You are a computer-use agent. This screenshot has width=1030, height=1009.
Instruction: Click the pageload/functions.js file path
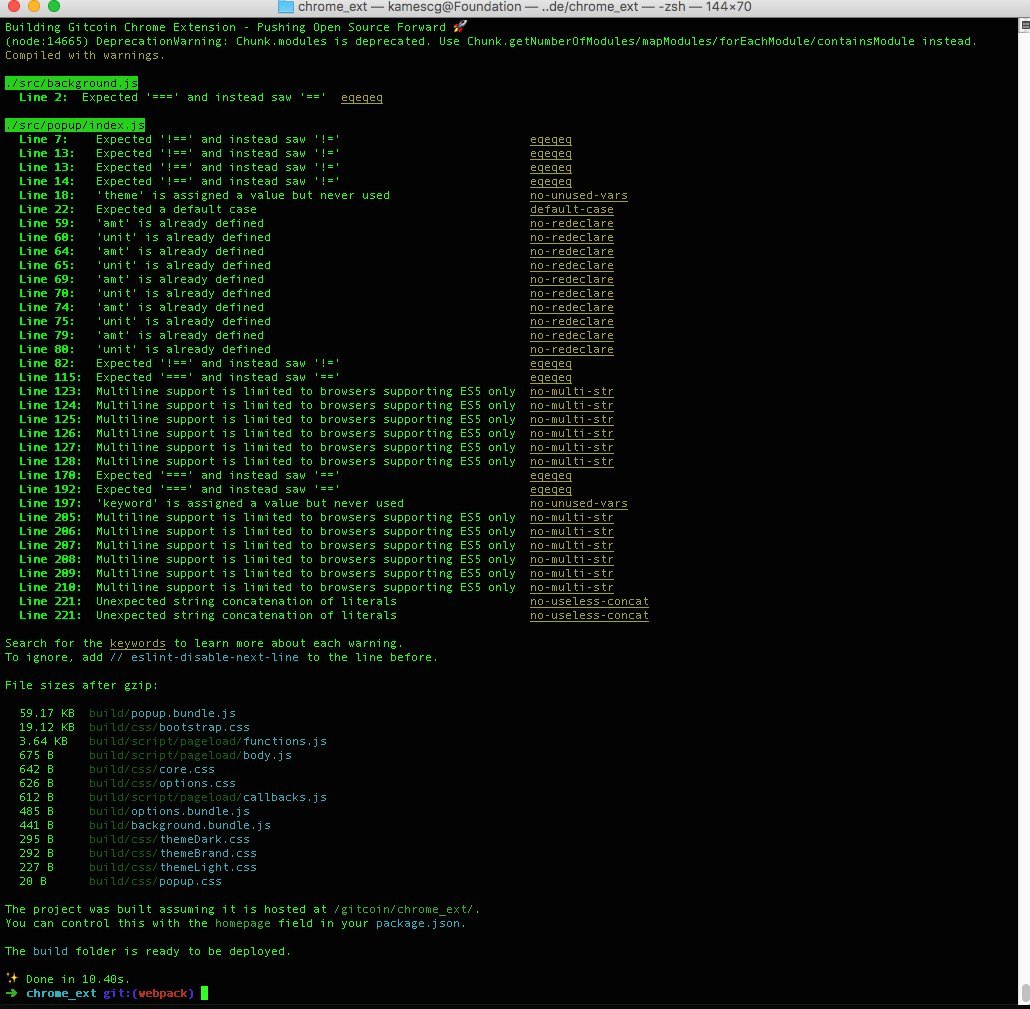pyautogui.click(x=208, y=741)
